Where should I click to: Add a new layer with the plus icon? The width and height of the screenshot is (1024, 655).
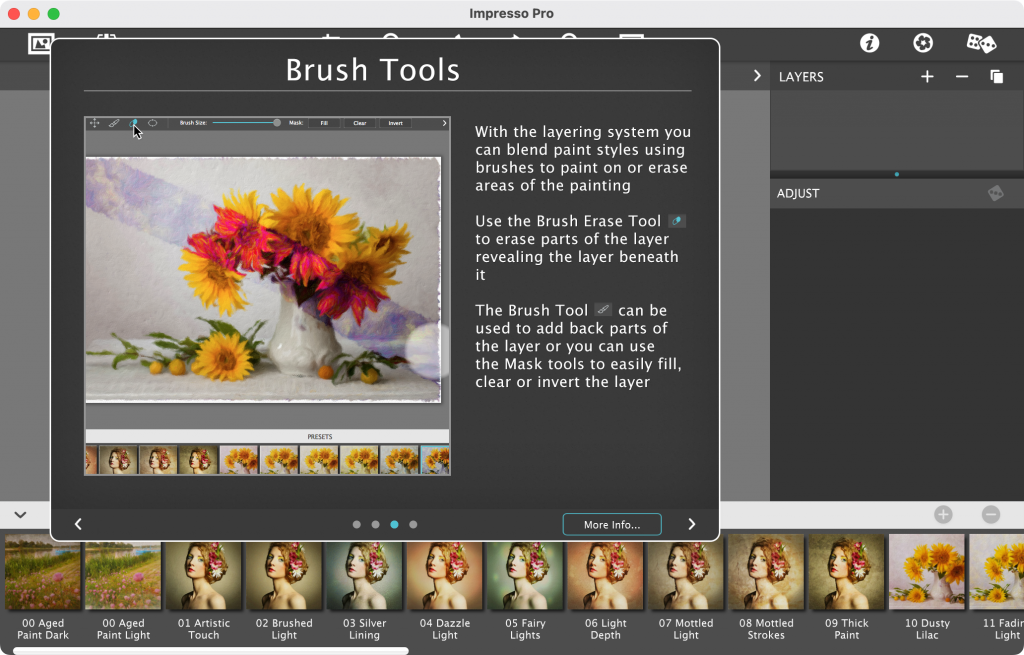pos(927,76)
